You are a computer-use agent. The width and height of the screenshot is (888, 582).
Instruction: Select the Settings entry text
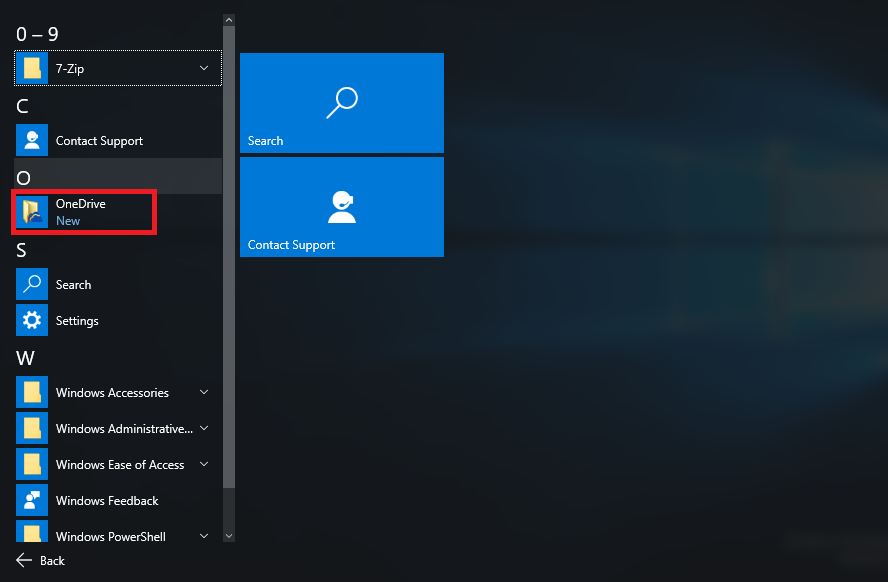tap(77, 321)
